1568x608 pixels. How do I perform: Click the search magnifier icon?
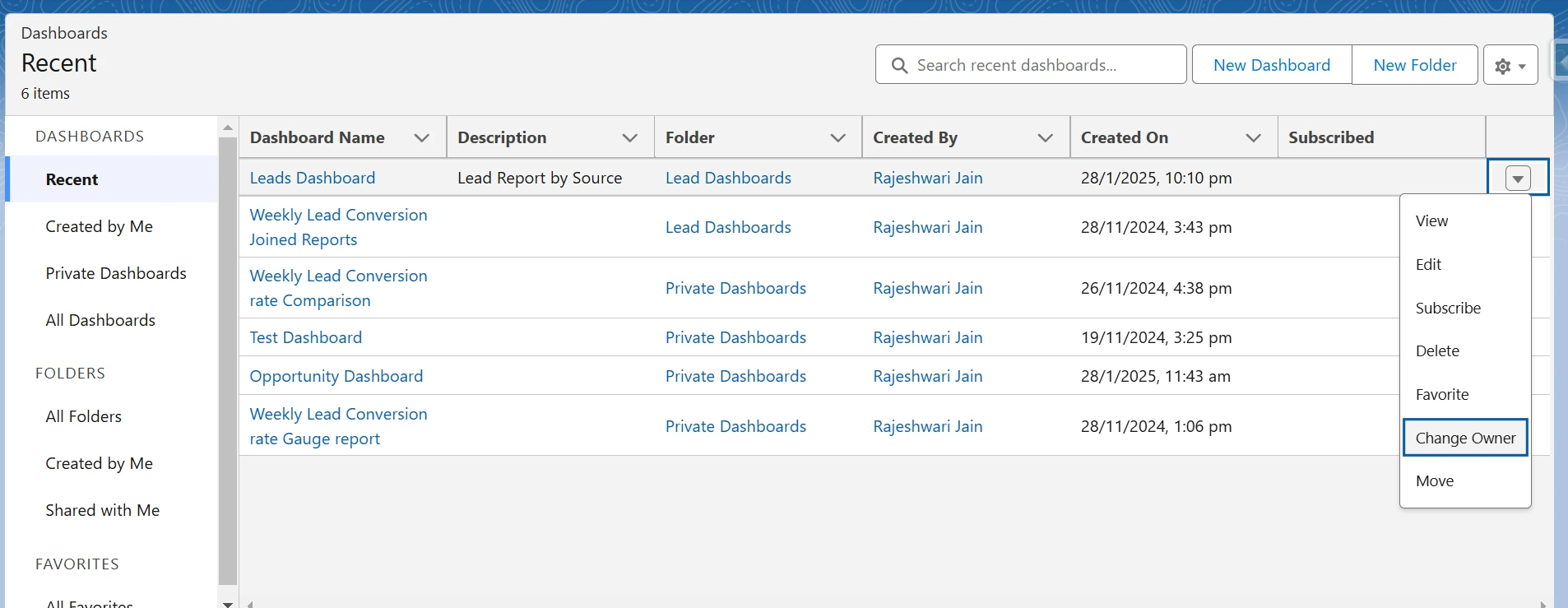pos(899,65)
